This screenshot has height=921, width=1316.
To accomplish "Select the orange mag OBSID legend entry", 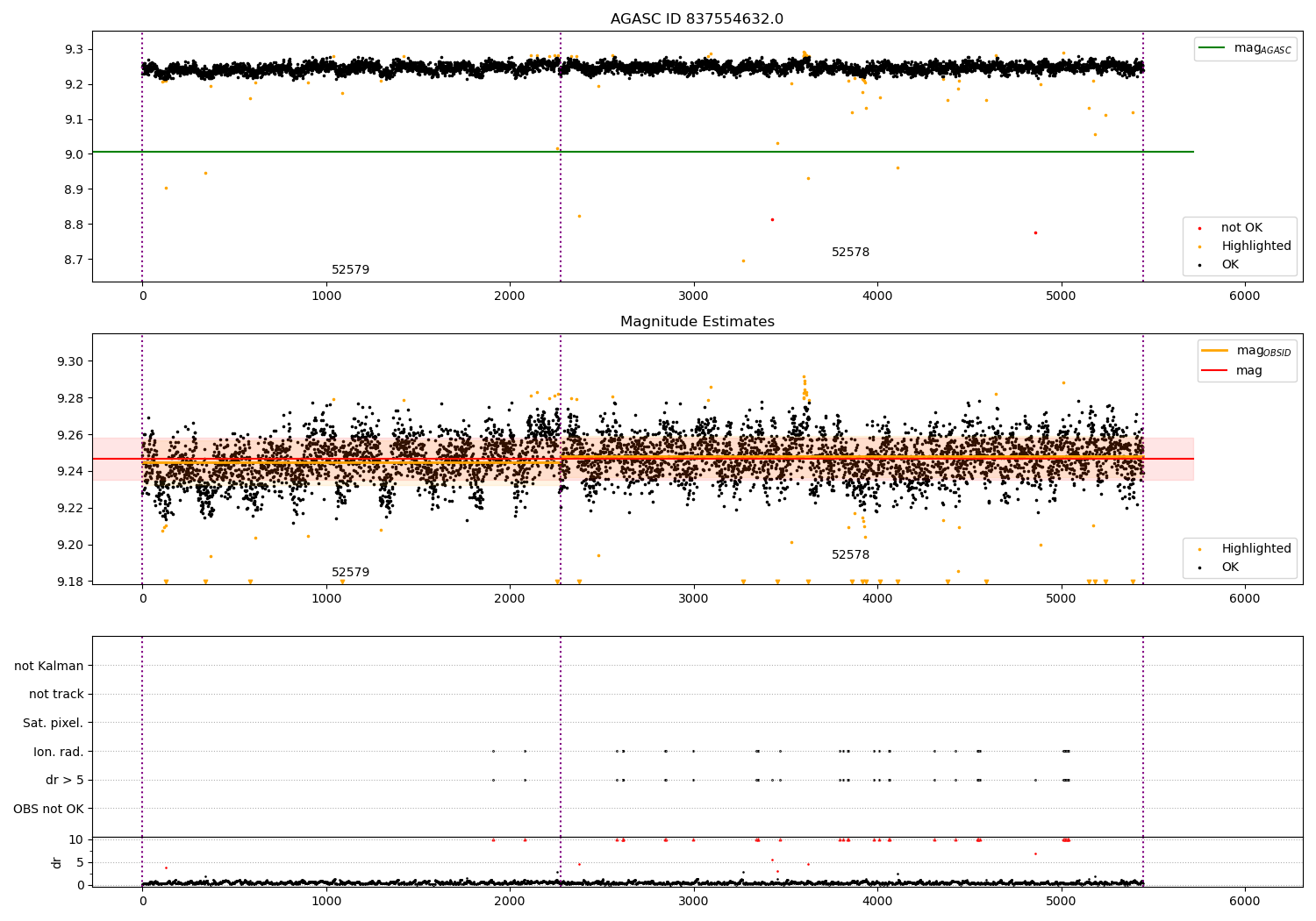I will click(x=1246, y=351).
